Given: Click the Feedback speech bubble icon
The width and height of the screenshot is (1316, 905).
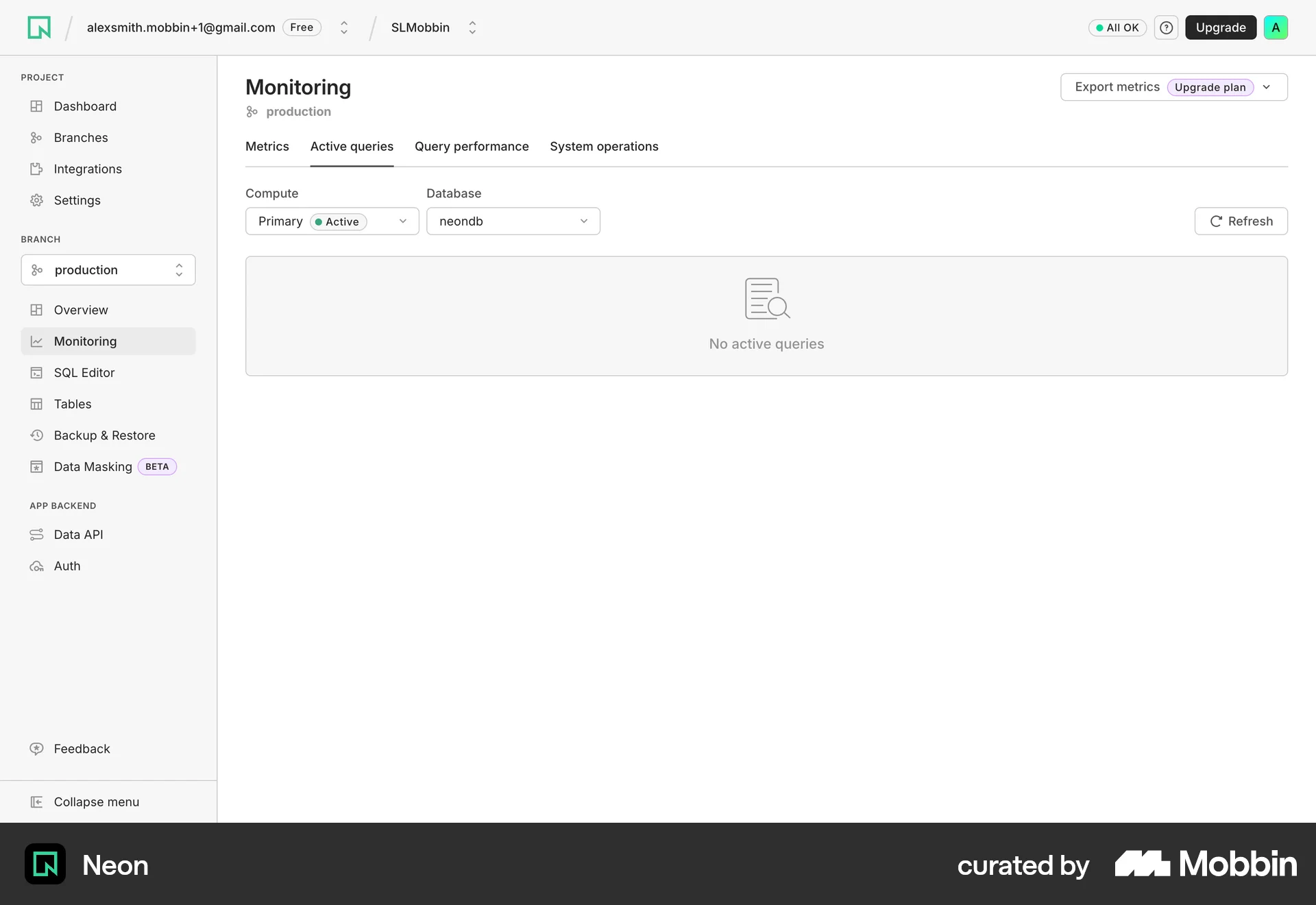Looking at the screenshot, I should tap(36, 749).
